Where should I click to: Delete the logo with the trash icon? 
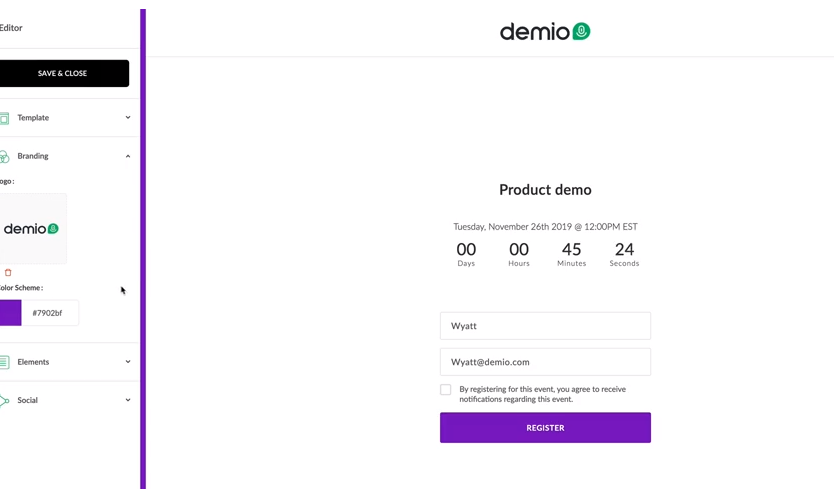click(x=8, y=272)
